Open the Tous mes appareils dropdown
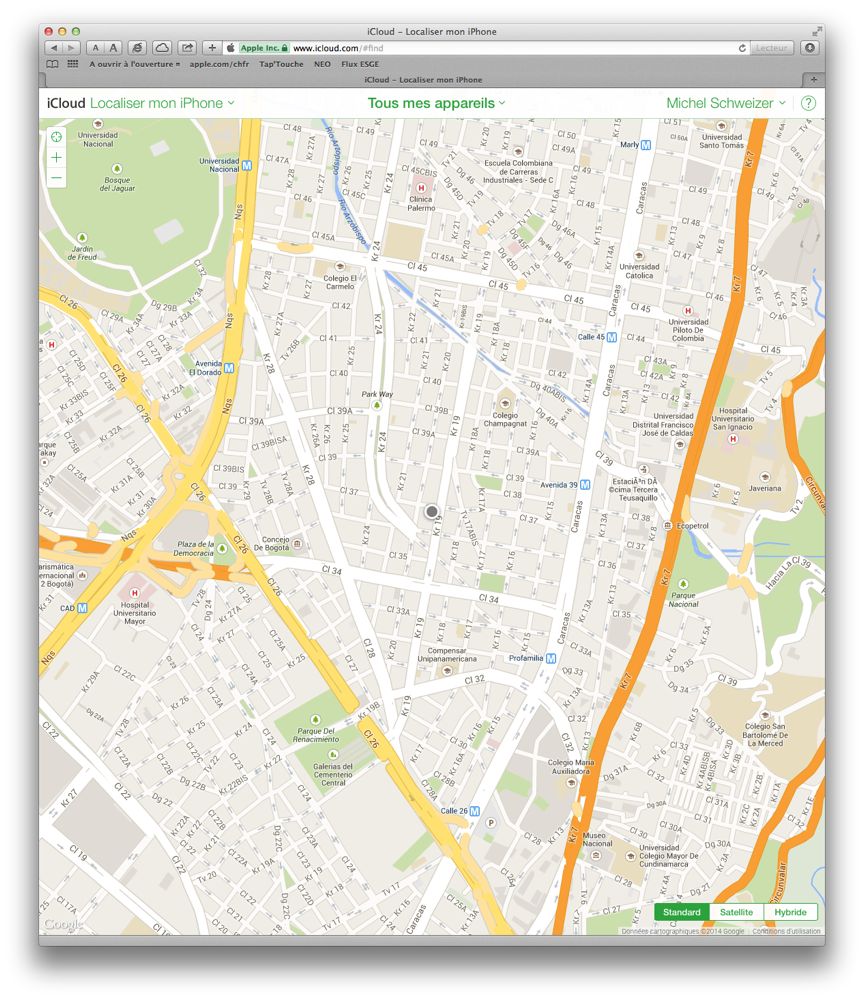 [436, 103]
